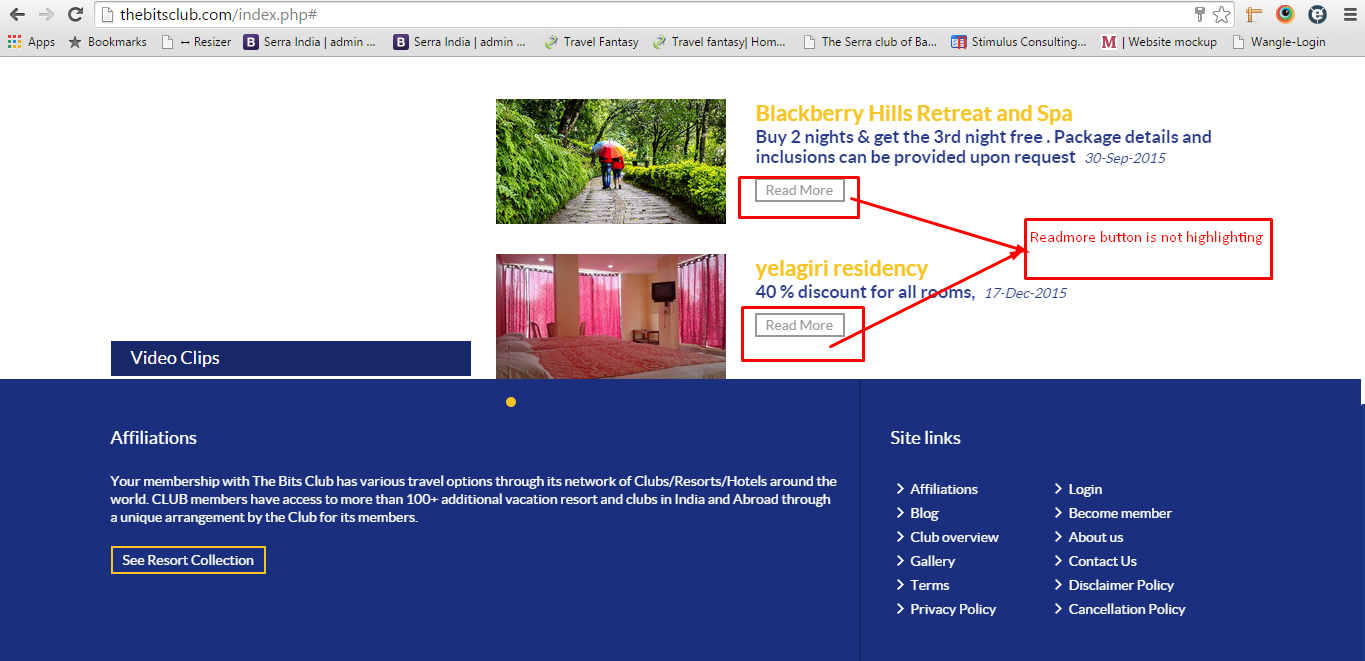Screen dimensions: 1365x661
Task: Open the Blackberry Hills walkway thumbnail
Action: [610, 161]
